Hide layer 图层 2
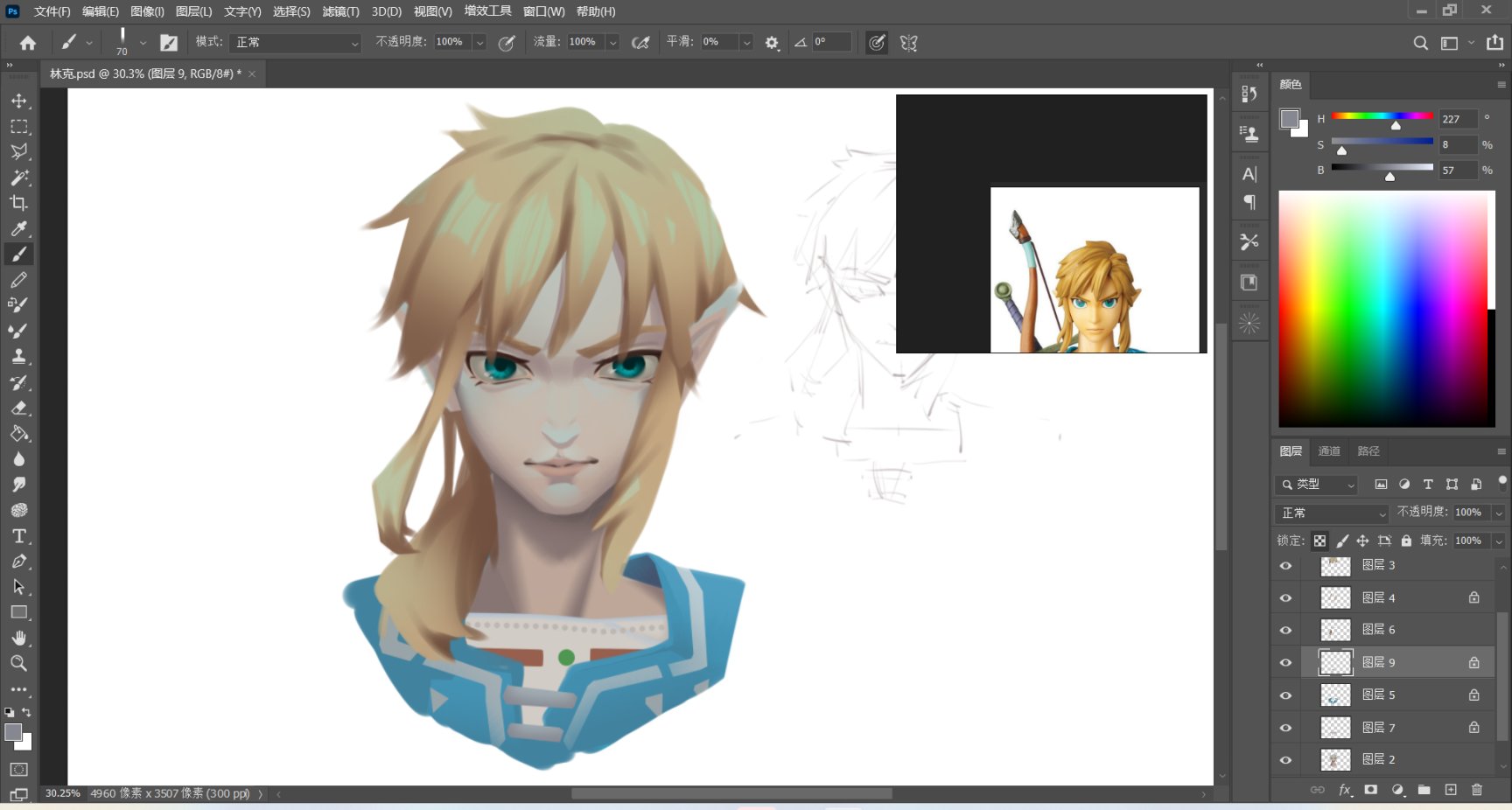 coord(1285,760)
